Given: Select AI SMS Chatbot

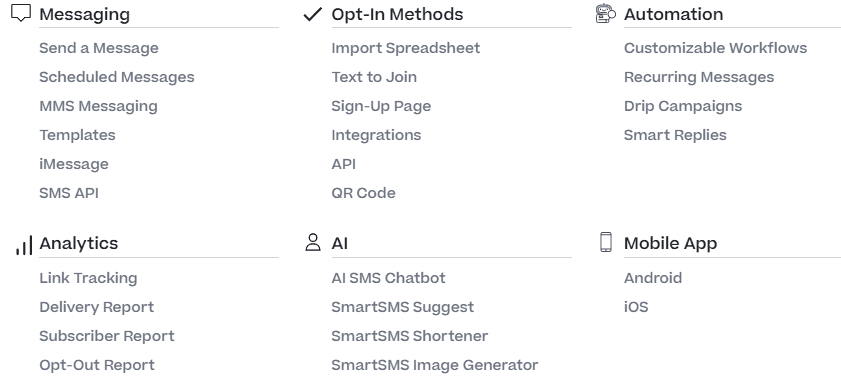Looking at the screenshot, I should click(389, 278).
